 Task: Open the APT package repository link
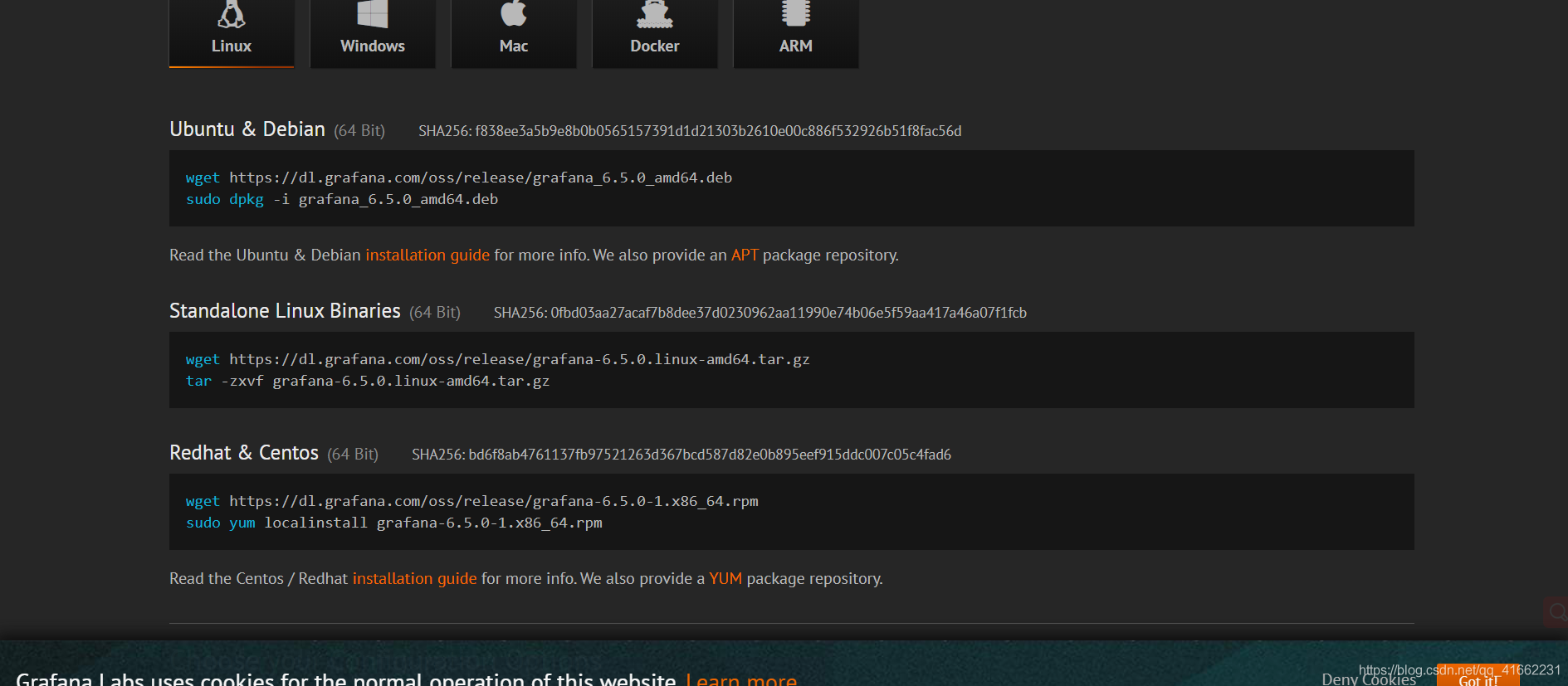[745, 255]
